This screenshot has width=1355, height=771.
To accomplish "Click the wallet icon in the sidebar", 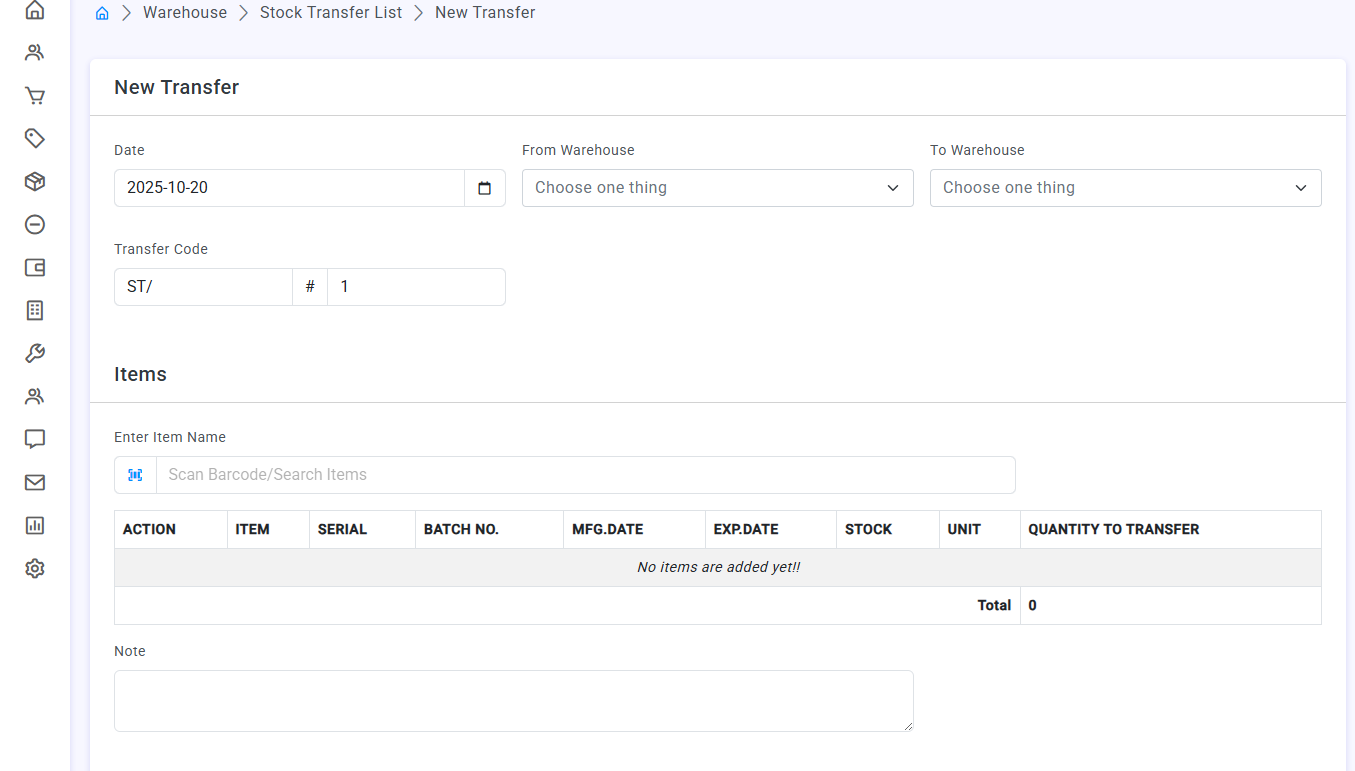I will [x=35, y=267].
